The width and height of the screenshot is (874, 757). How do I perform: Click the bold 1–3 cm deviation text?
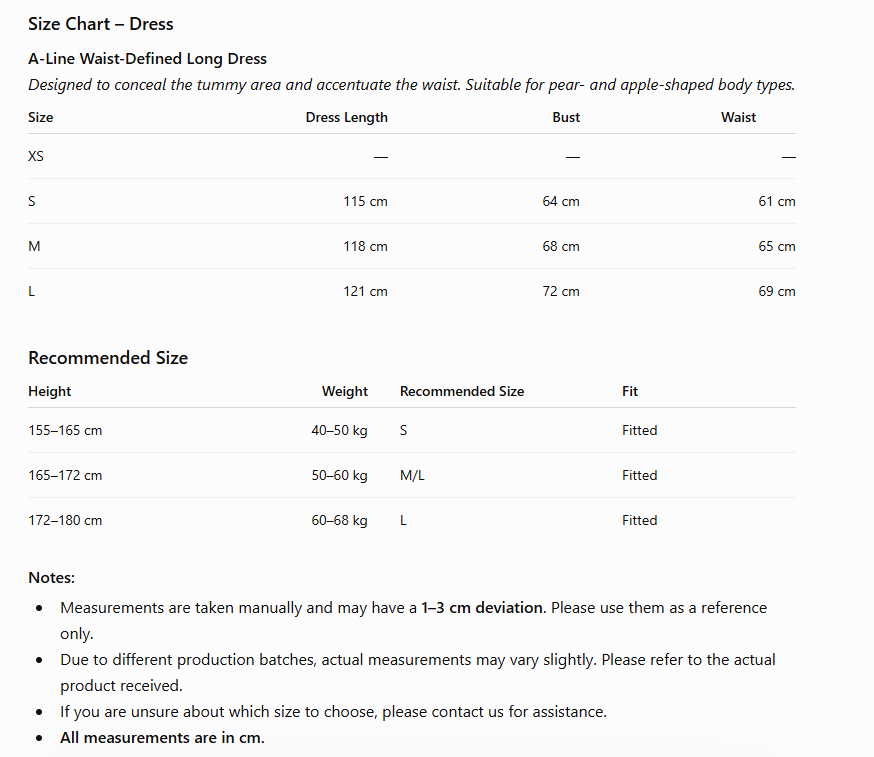tap(482, 608)
